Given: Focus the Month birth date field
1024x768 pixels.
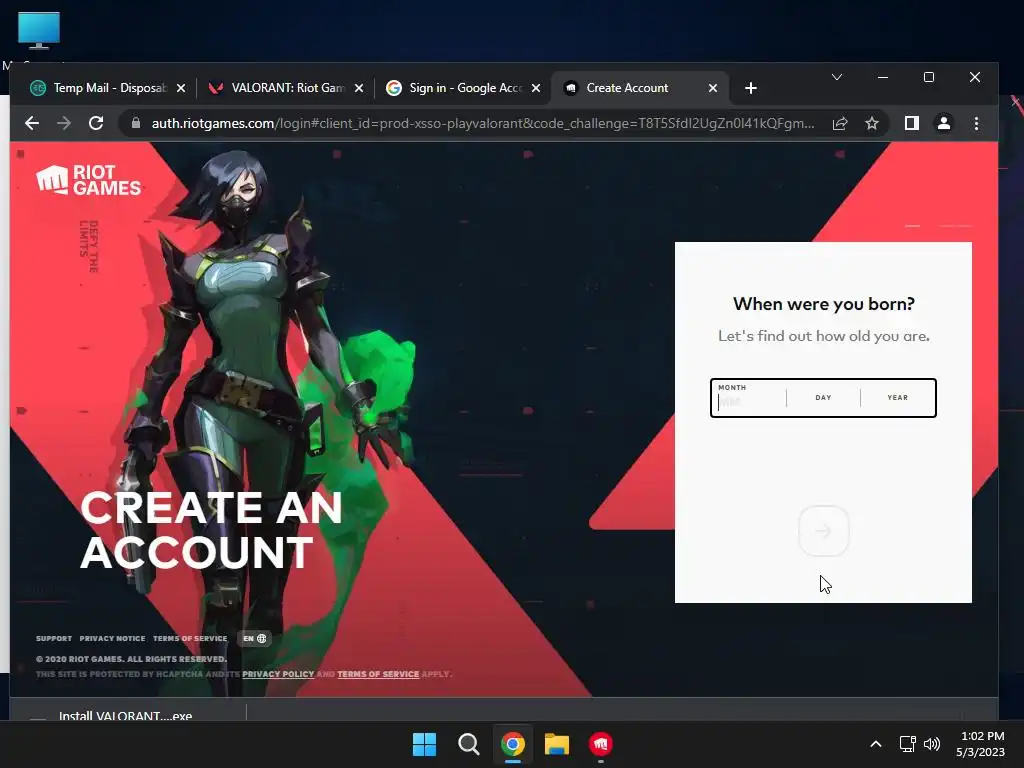Looking at the screenshot, I should click(748, 398).
